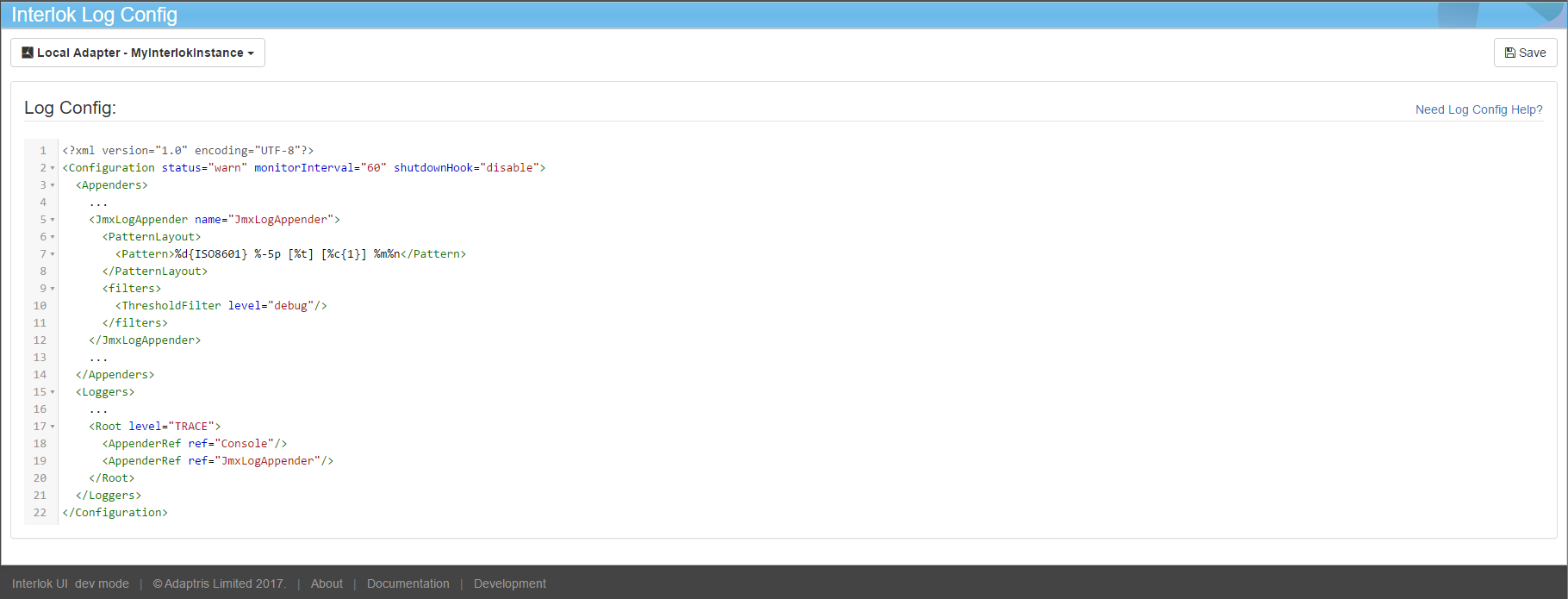Click the closing </Loggers> tag
The height and width of the screenshot is (599, 1568).
click(109, 495)
